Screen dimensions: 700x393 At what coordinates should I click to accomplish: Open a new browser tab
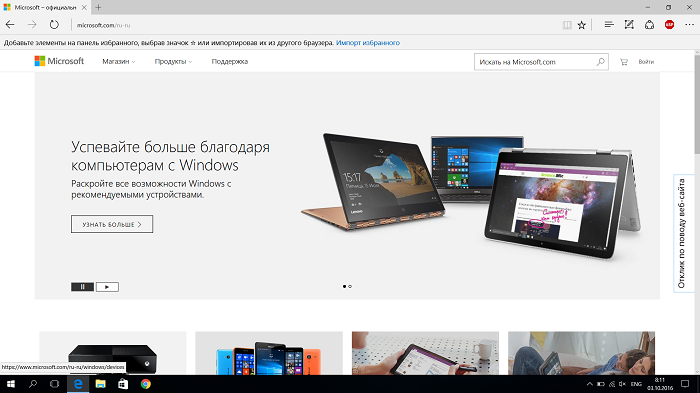coord(98,7)
